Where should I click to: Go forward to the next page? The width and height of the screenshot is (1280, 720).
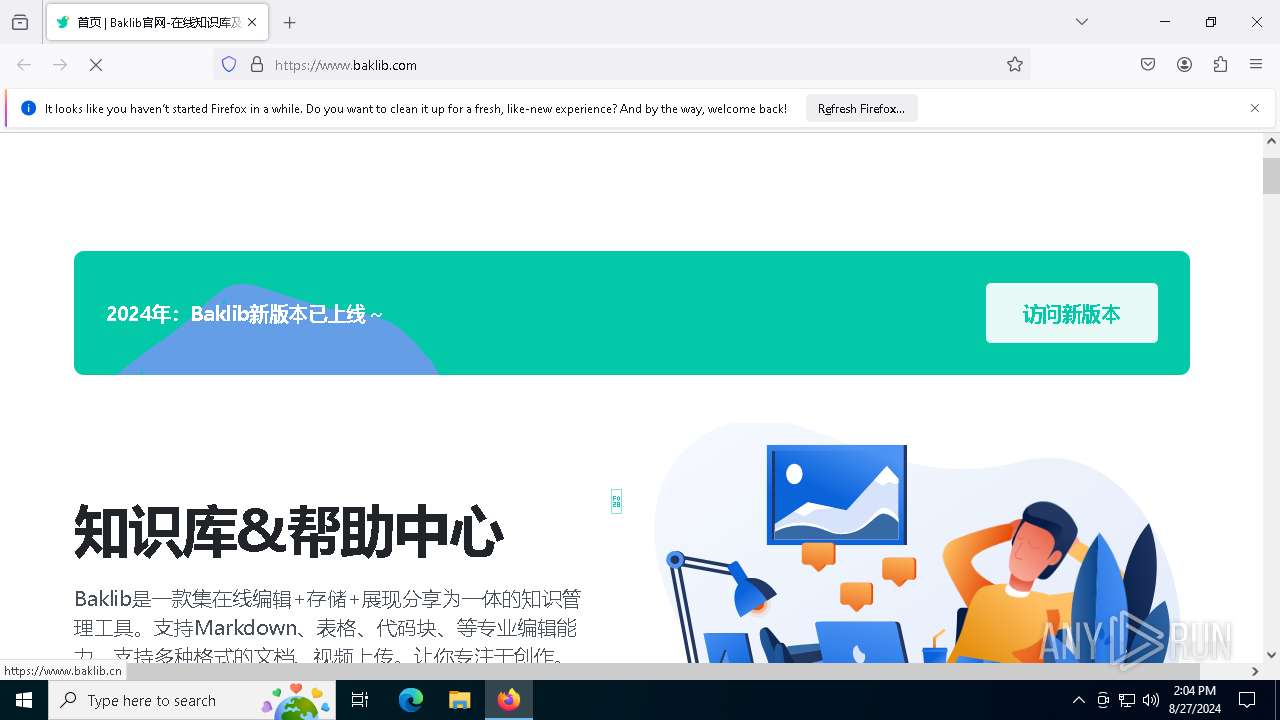click(x=60, y=65)
